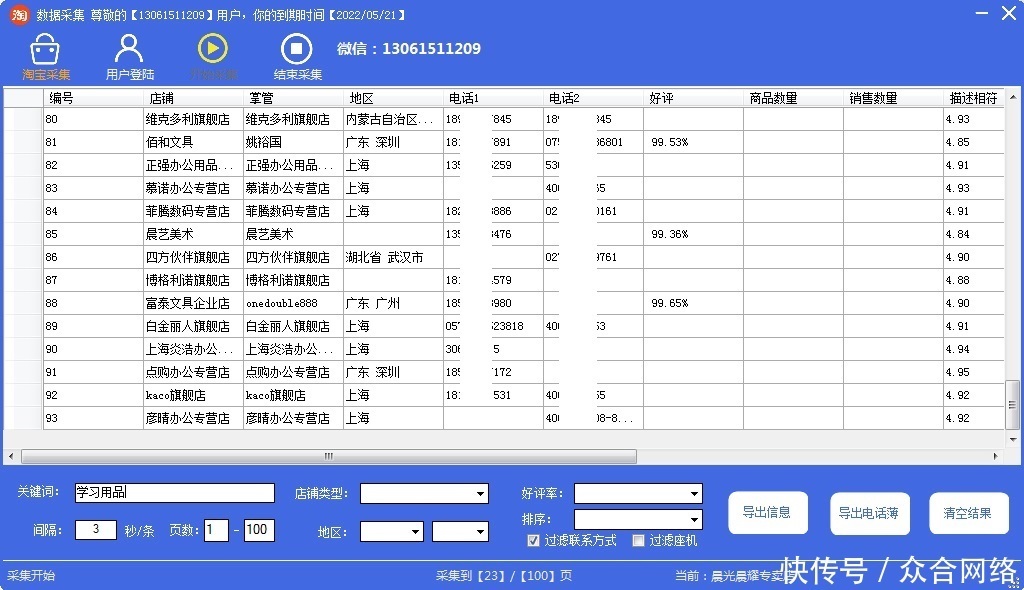Viewport: 1024px width, 590px height.
Task: Enable the 过滤座机 checkbox
Action: [x=638, y=540]
